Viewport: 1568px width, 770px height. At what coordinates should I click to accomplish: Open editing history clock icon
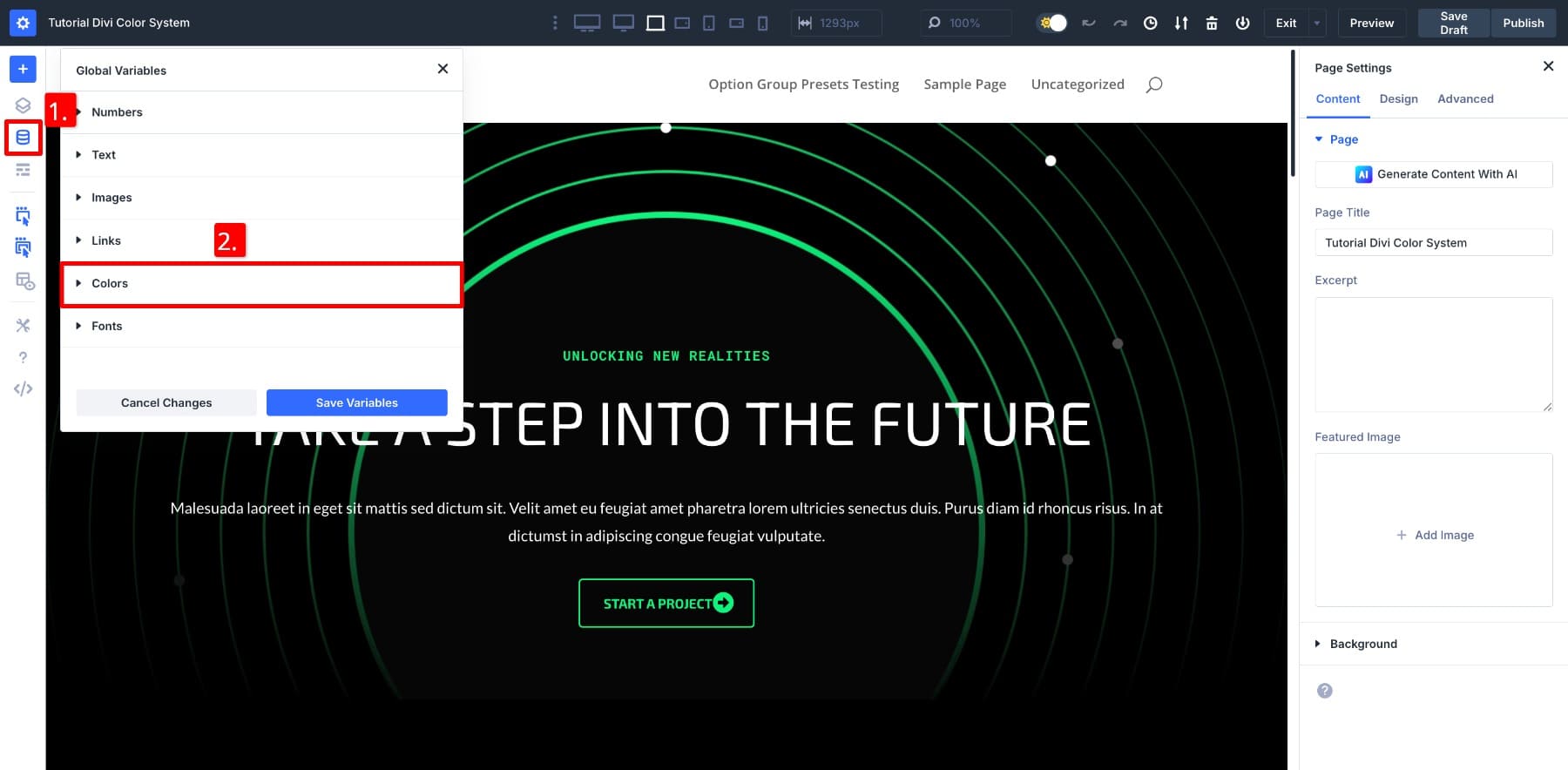click(1151, 24)
